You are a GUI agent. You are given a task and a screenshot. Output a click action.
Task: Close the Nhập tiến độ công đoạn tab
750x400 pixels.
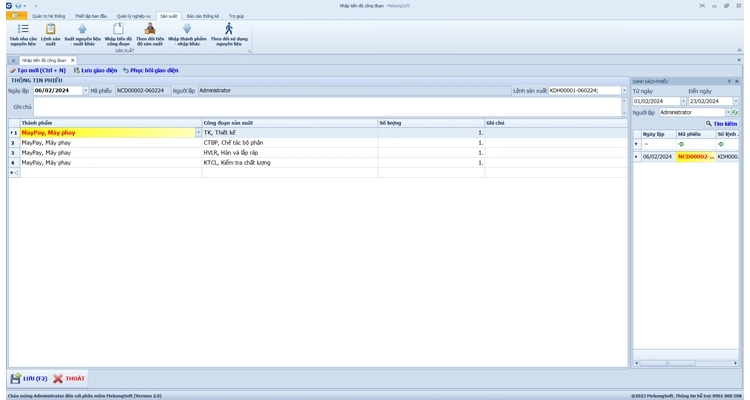click(72, 60)
